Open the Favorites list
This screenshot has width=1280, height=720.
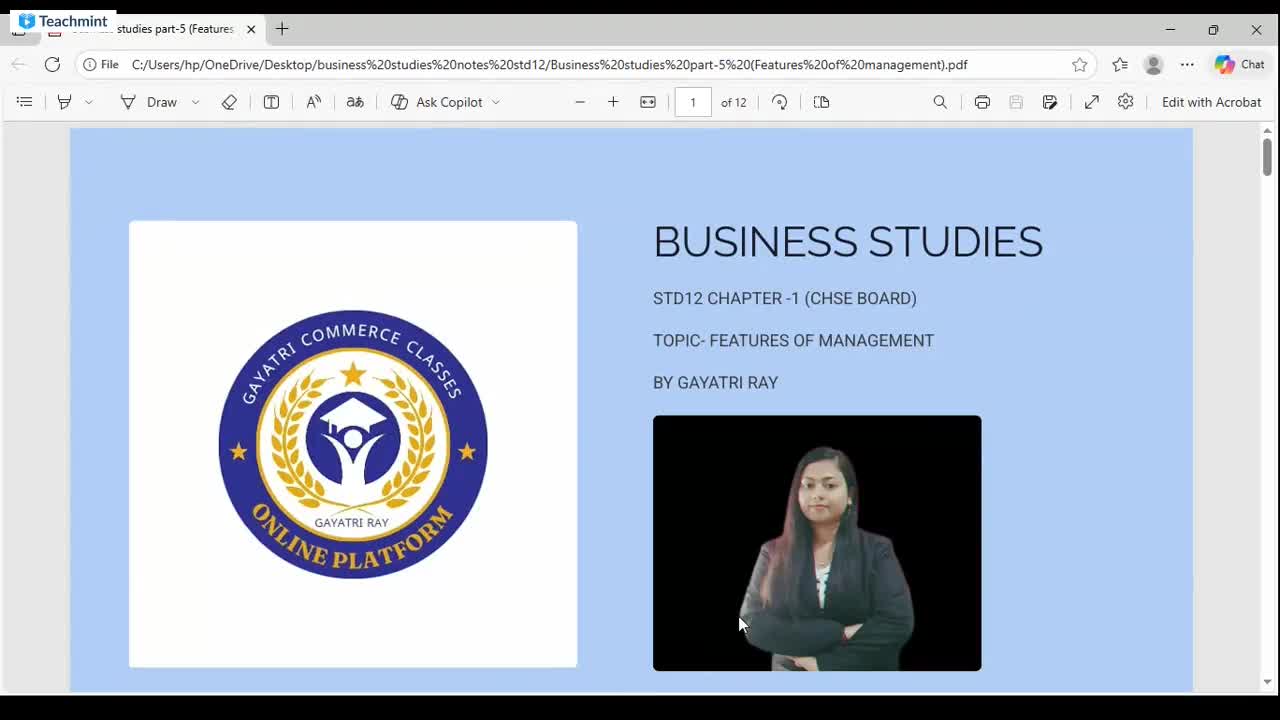tap(1120, 64)
